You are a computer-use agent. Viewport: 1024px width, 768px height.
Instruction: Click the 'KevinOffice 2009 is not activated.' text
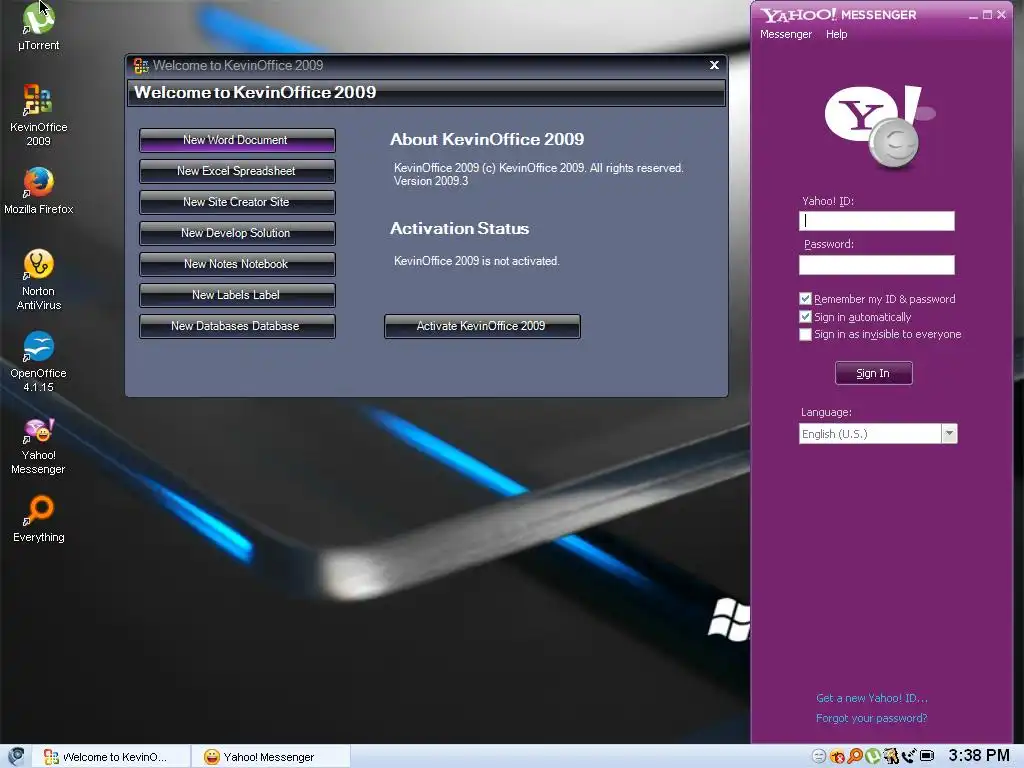(477, 261)
